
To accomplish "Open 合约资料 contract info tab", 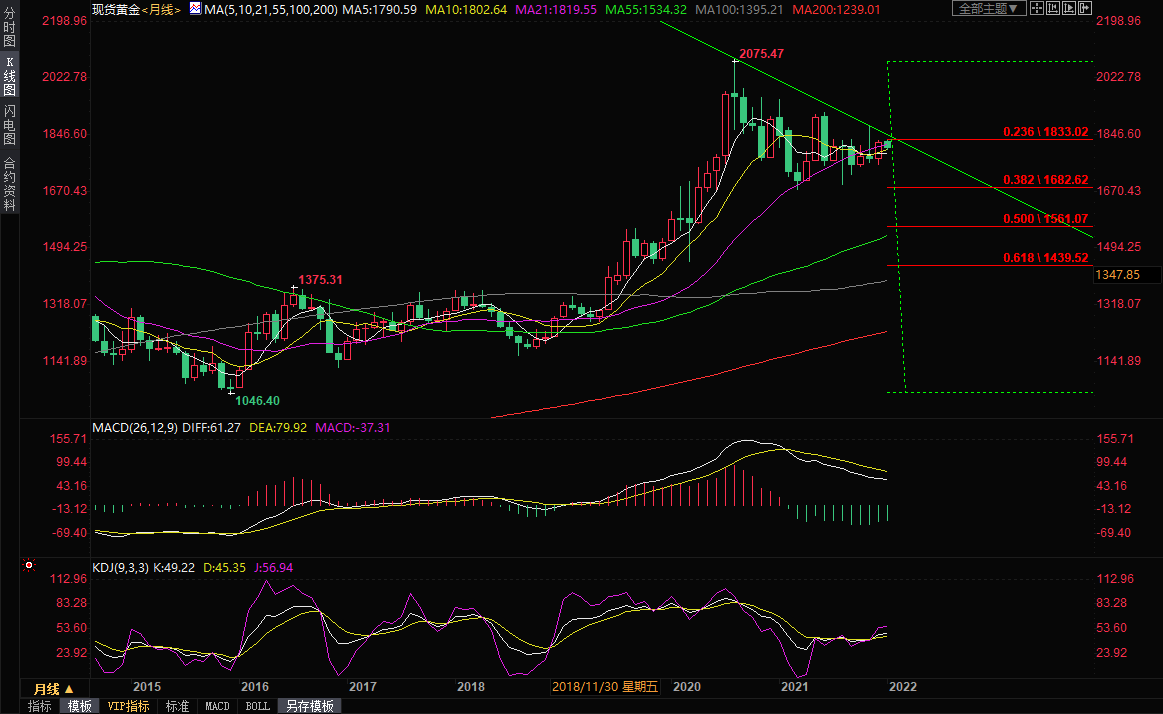I will (9, 184).
